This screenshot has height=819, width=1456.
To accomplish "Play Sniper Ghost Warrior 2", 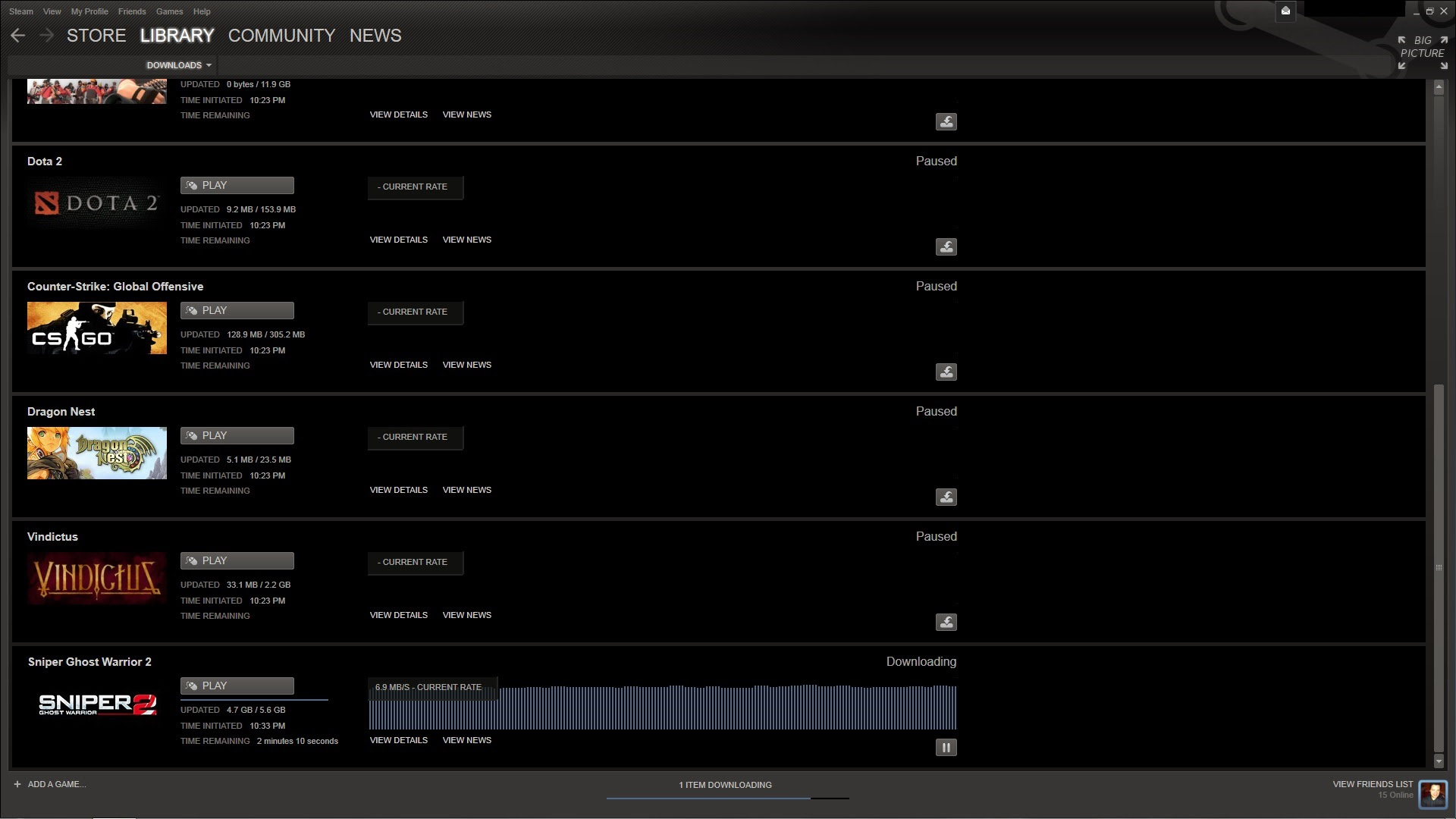I will (x=237, y=686).
